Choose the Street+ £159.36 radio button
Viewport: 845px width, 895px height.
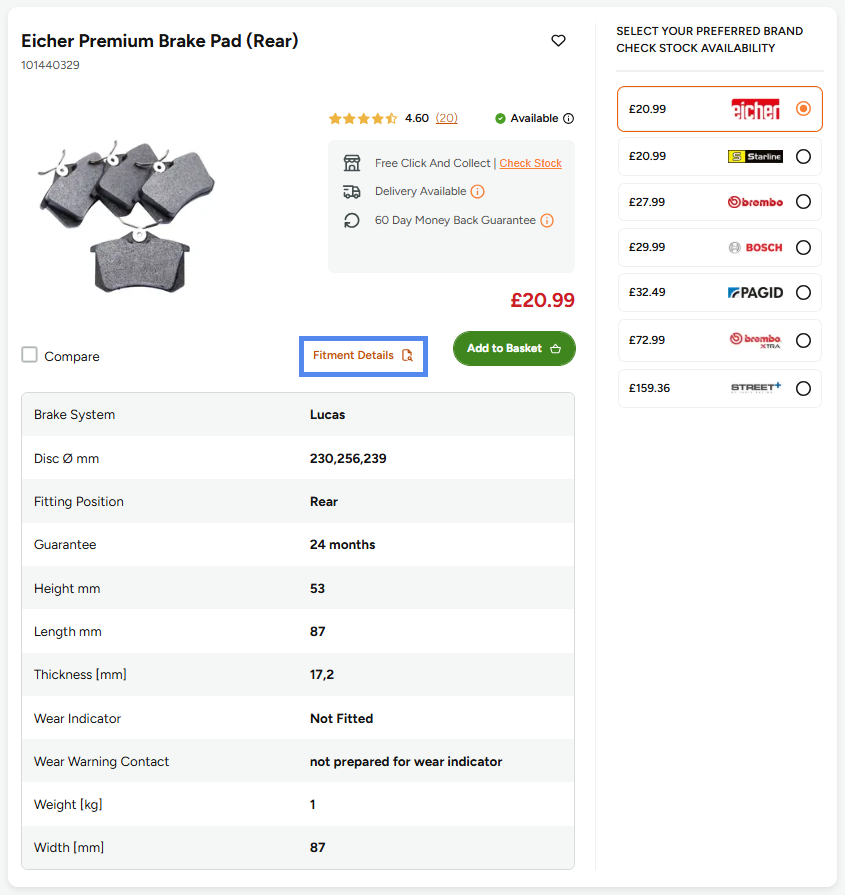803,388
